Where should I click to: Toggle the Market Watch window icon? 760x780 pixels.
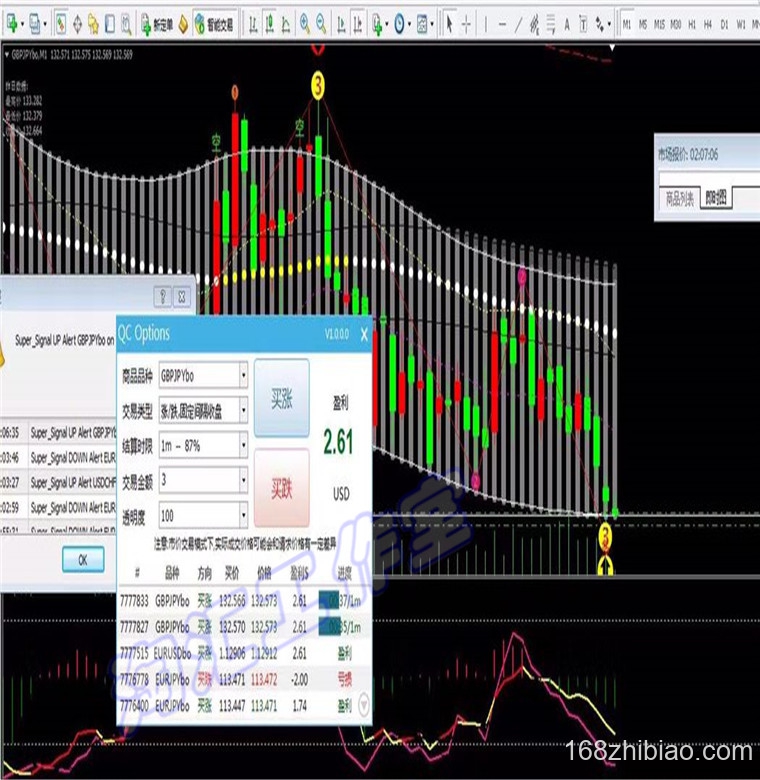(61, 23)
